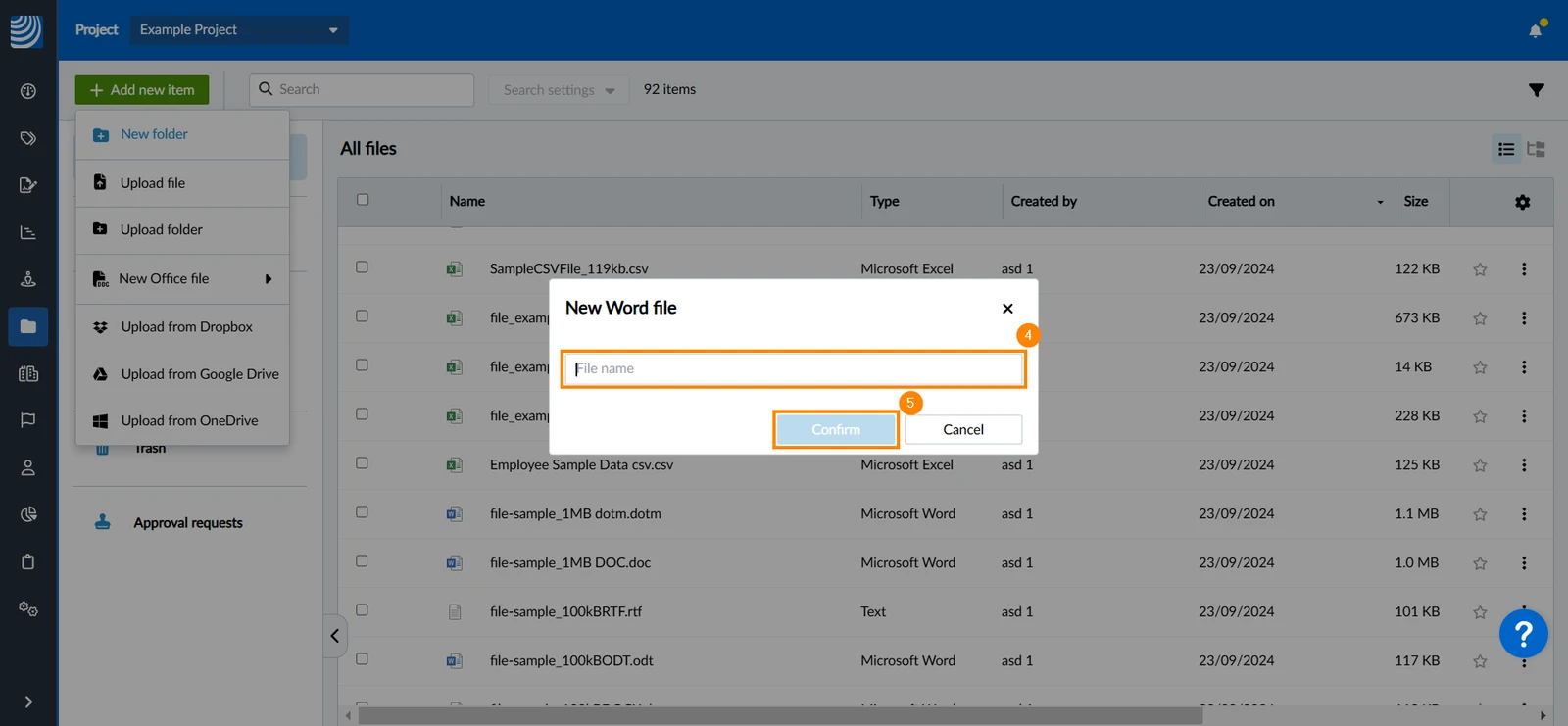Open flag icon in sidebar
1568x726 pixels.
pos(28,420)
